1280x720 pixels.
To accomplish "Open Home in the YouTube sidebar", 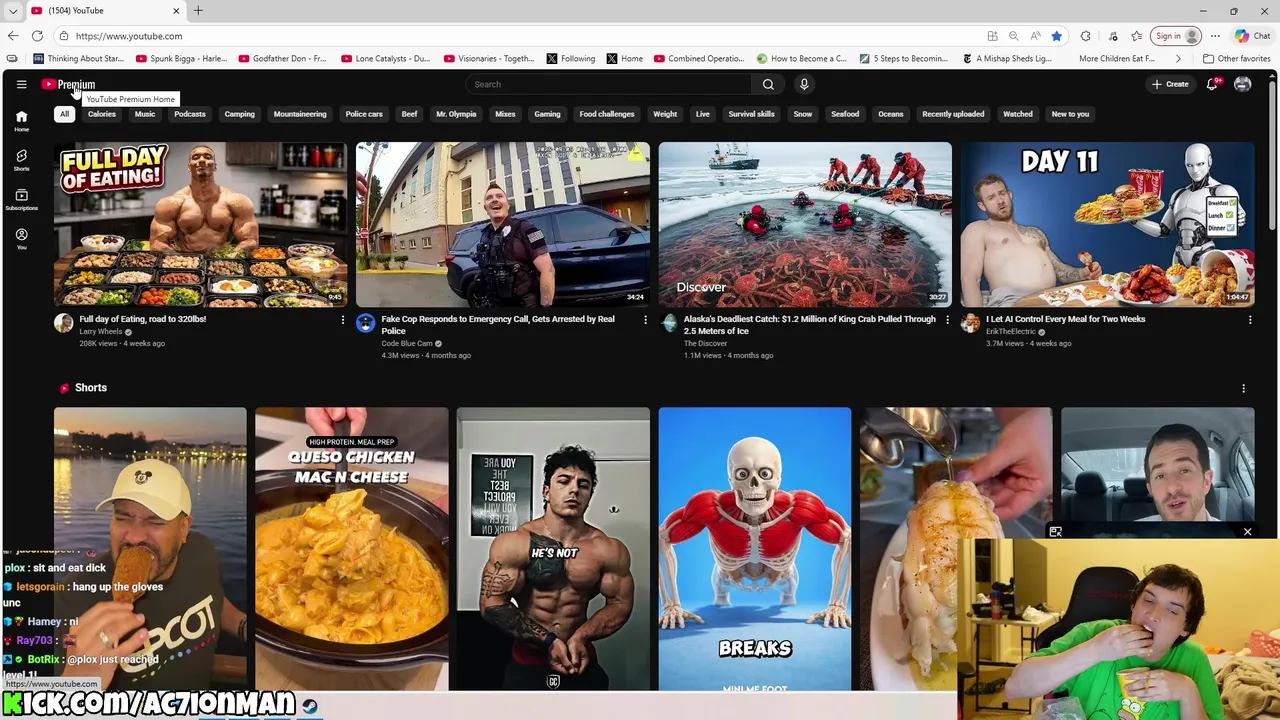I will tap(21, 121).
